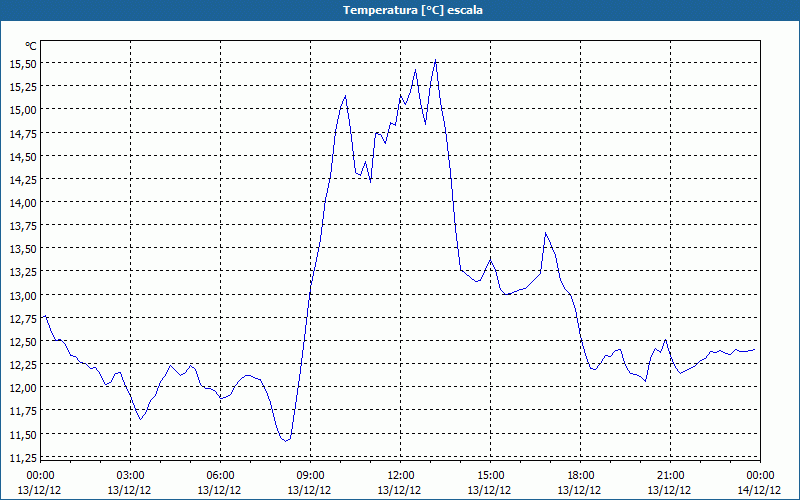Select the 13,25 temperature axis value
The height and width of the screenshot is (500, 800).
tap(23, 272)
